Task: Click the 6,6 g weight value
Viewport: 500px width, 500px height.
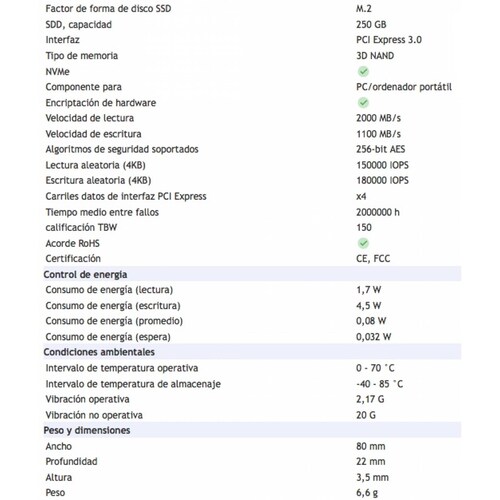Action: pos(367,493)
